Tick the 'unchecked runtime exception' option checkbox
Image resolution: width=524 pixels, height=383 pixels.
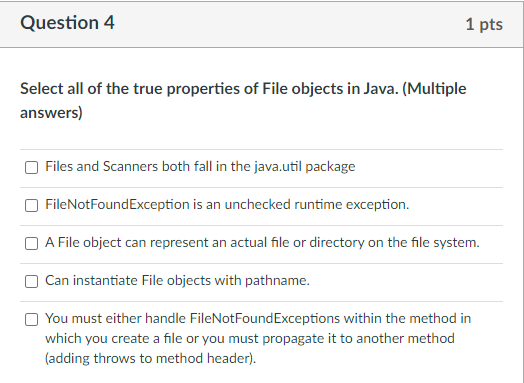31,205
